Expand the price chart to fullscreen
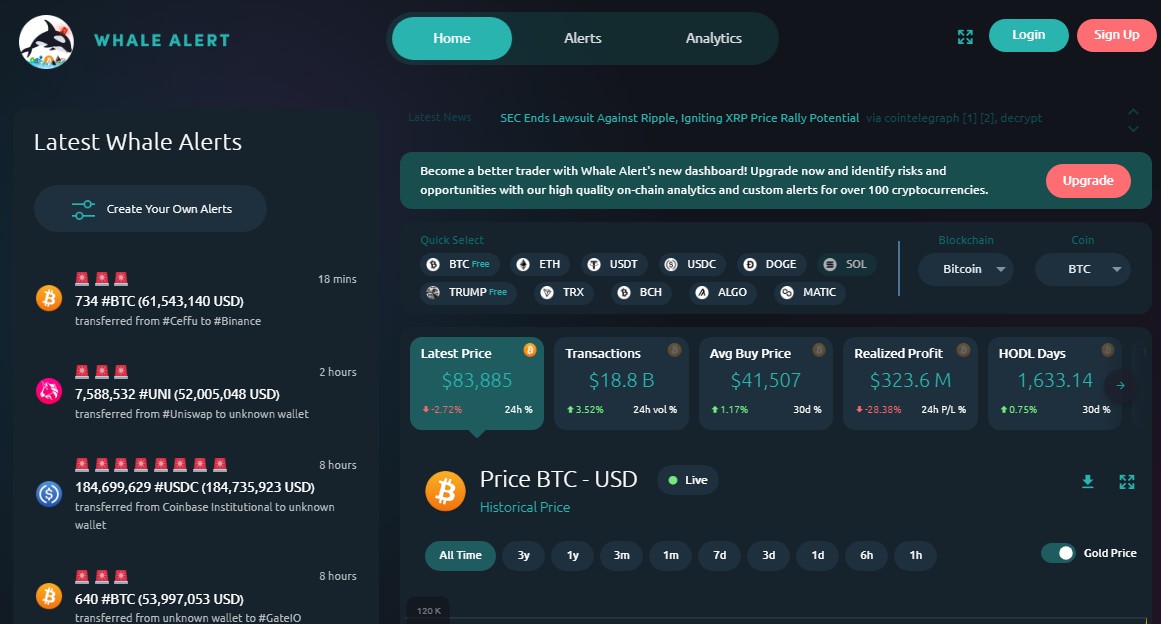Viewport: 1161px width, 624px height. 1127,482
